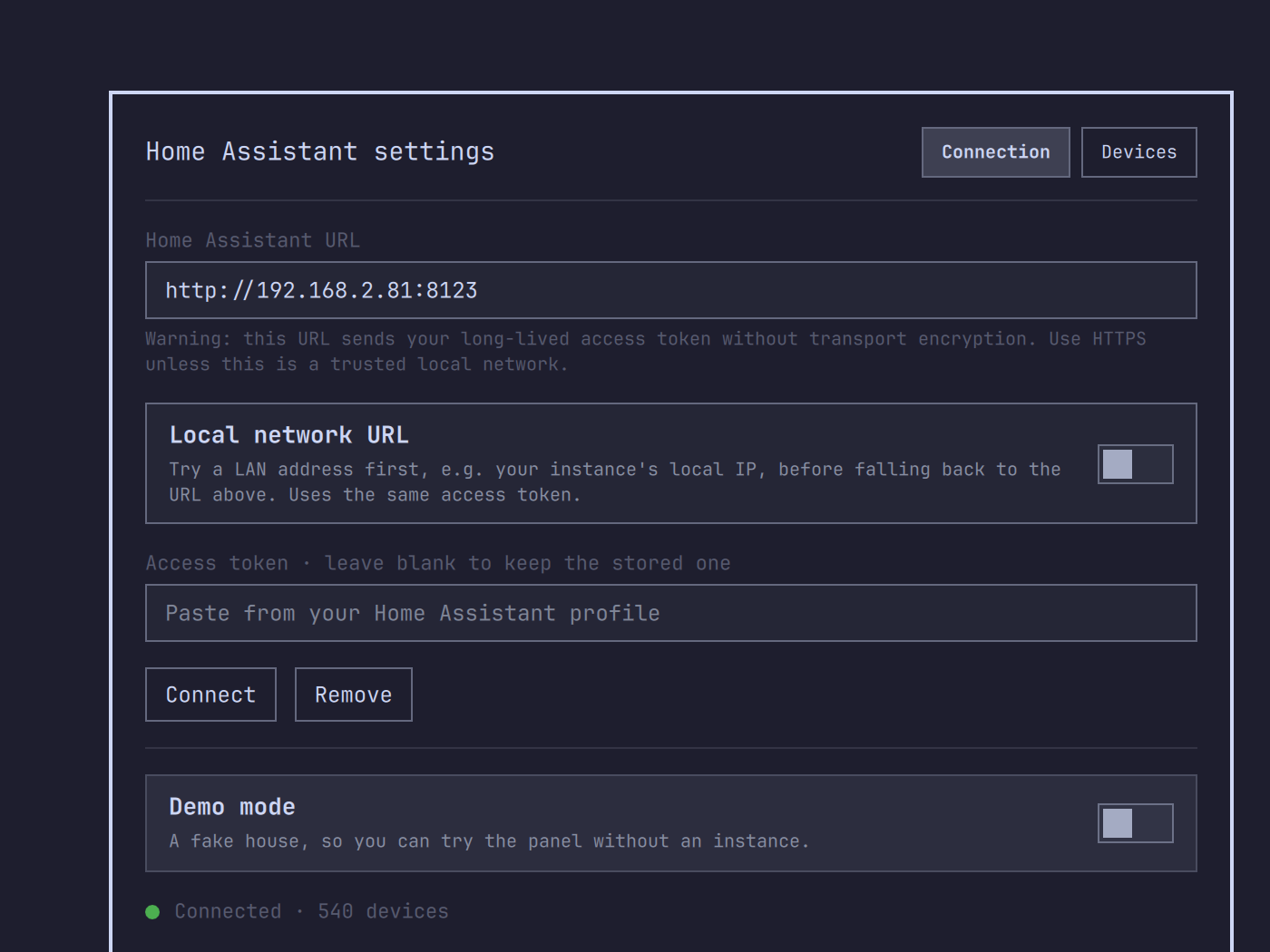Open the Devices tab
The image size is (1270, 952).
tap(1139, 152)
